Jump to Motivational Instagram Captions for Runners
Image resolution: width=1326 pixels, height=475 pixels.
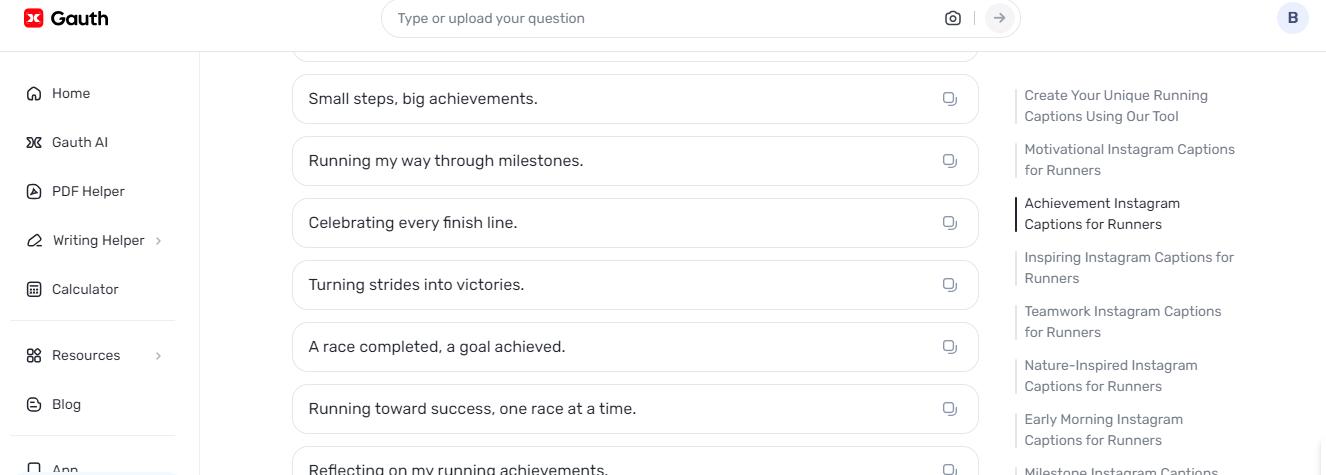1129,160
